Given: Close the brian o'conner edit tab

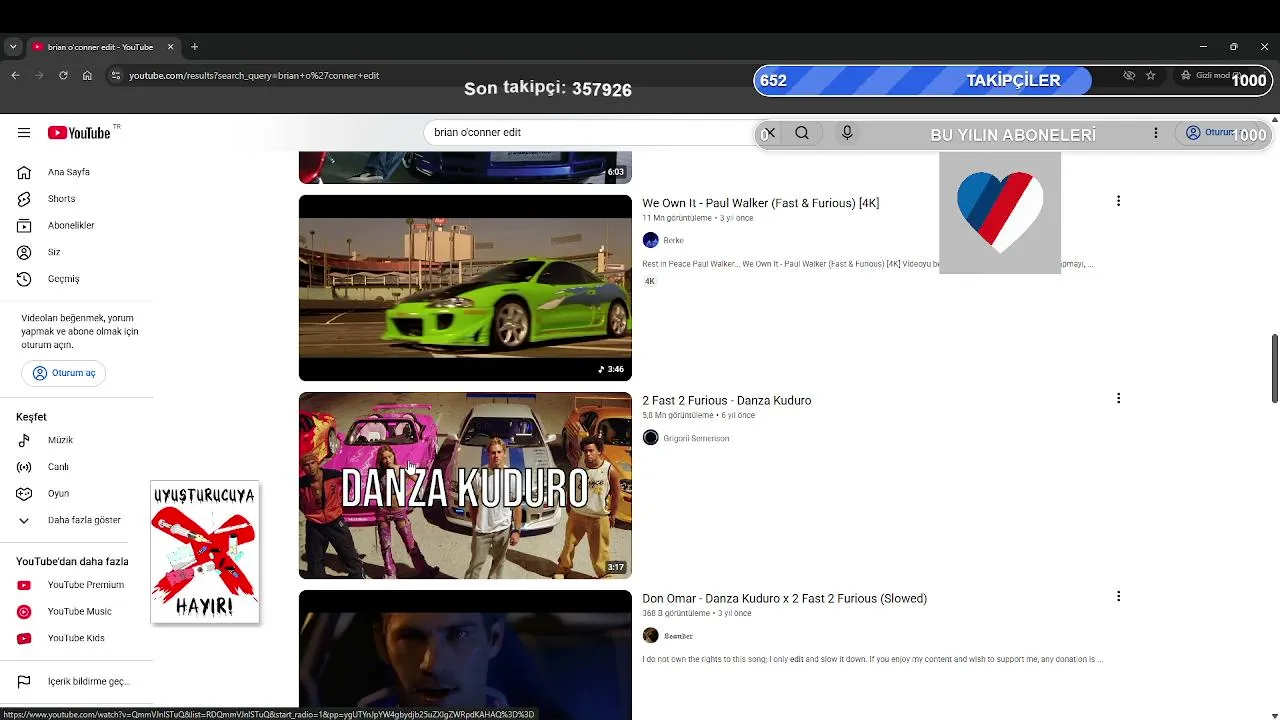Looking at the screenshot, I should pos(170,47).
